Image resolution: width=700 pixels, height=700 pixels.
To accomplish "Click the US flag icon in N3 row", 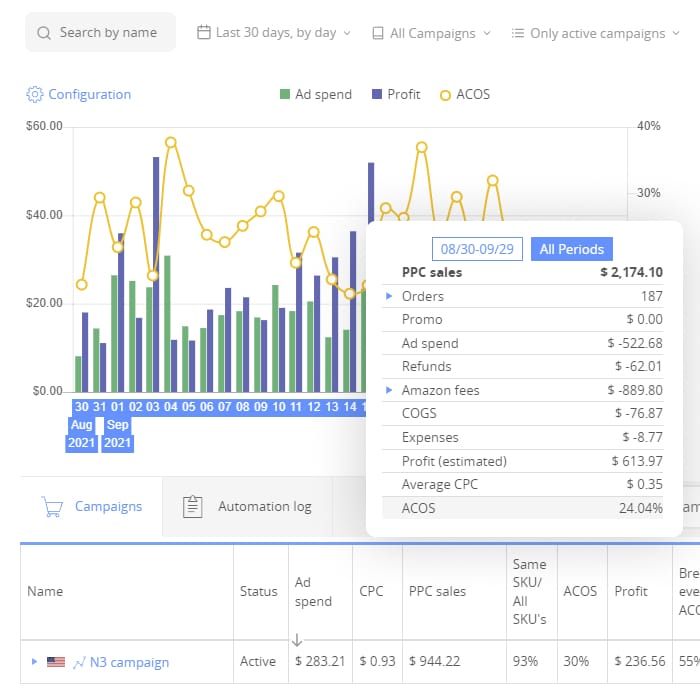I will 55,662.
